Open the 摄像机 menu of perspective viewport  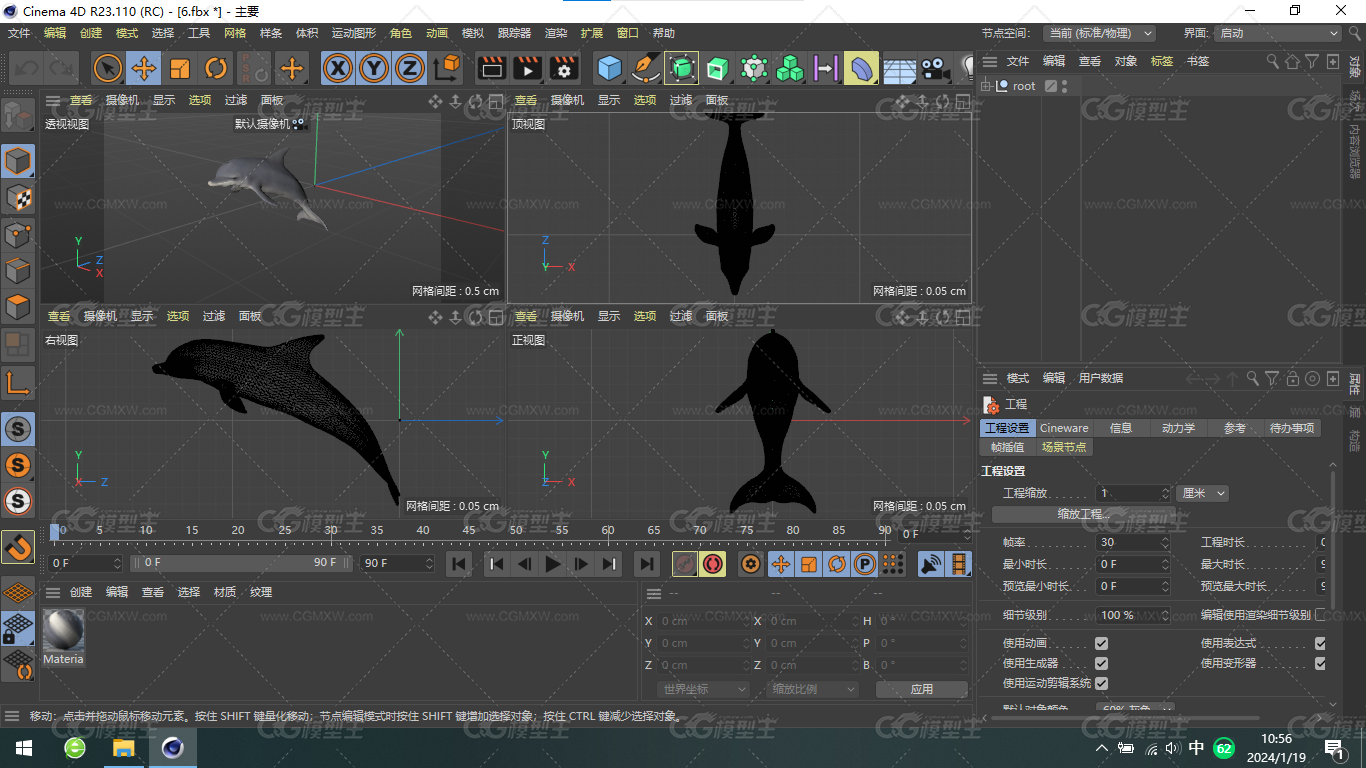click(122, 100)
